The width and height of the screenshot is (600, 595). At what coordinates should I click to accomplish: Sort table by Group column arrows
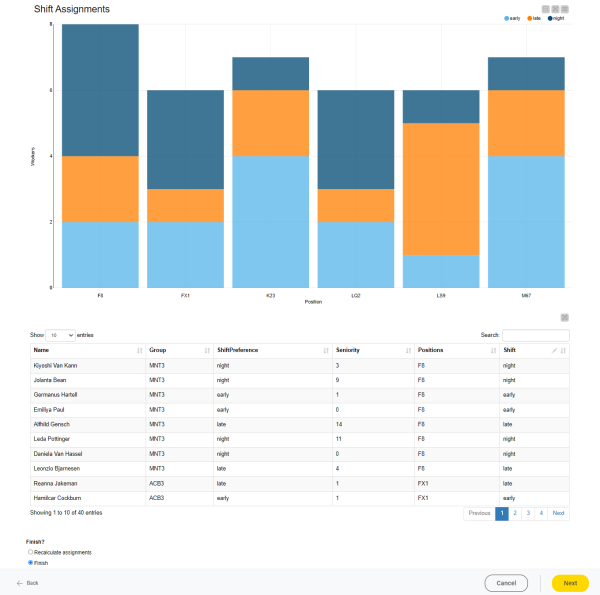[x=207, y=350]
